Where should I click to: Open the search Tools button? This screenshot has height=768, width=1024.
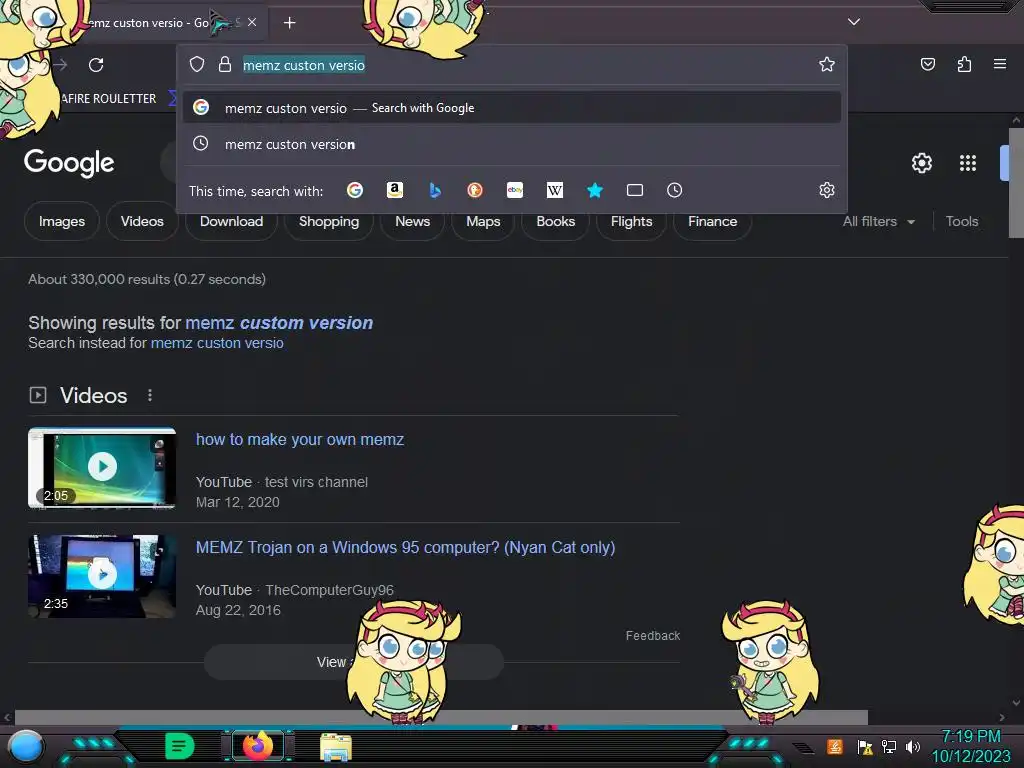[x=961, y=221]
